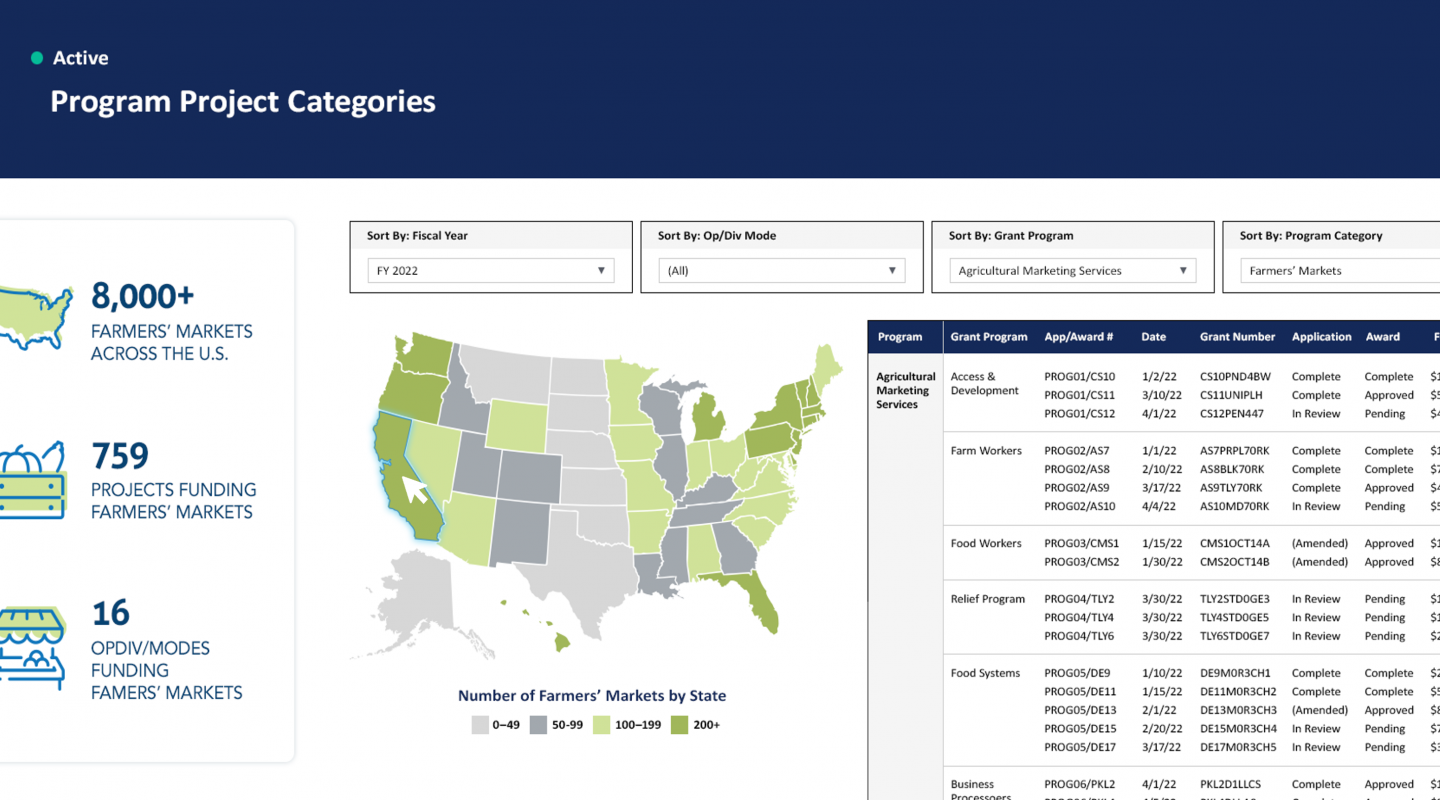This screenshot has width=1440, height=800.
Task: Sort by the Date column header
Action: pyautogui.click(x=1153, y=337)
